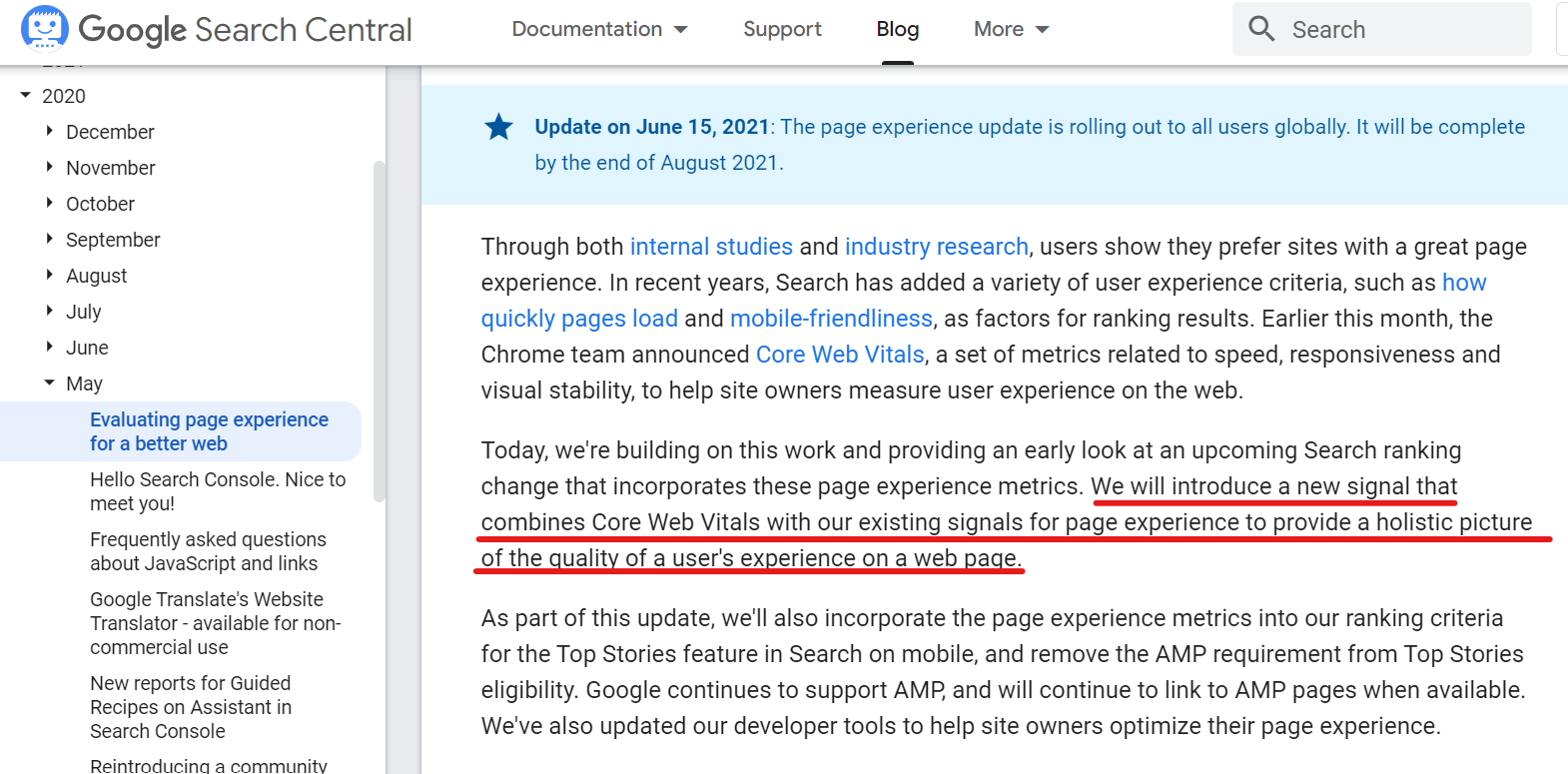The height and width of the screenshot is (774, 1568).
Task: Collapse the 2020 year section
Action: pos(26,96)
